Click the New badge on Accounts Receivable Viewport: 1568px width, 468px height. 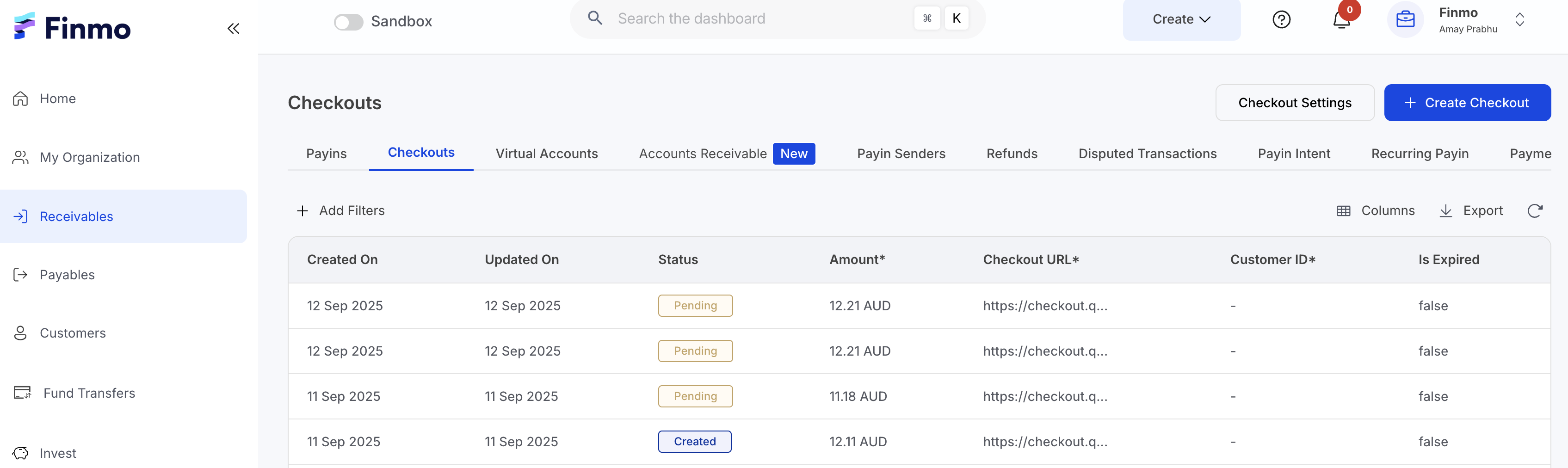point(794,154)
